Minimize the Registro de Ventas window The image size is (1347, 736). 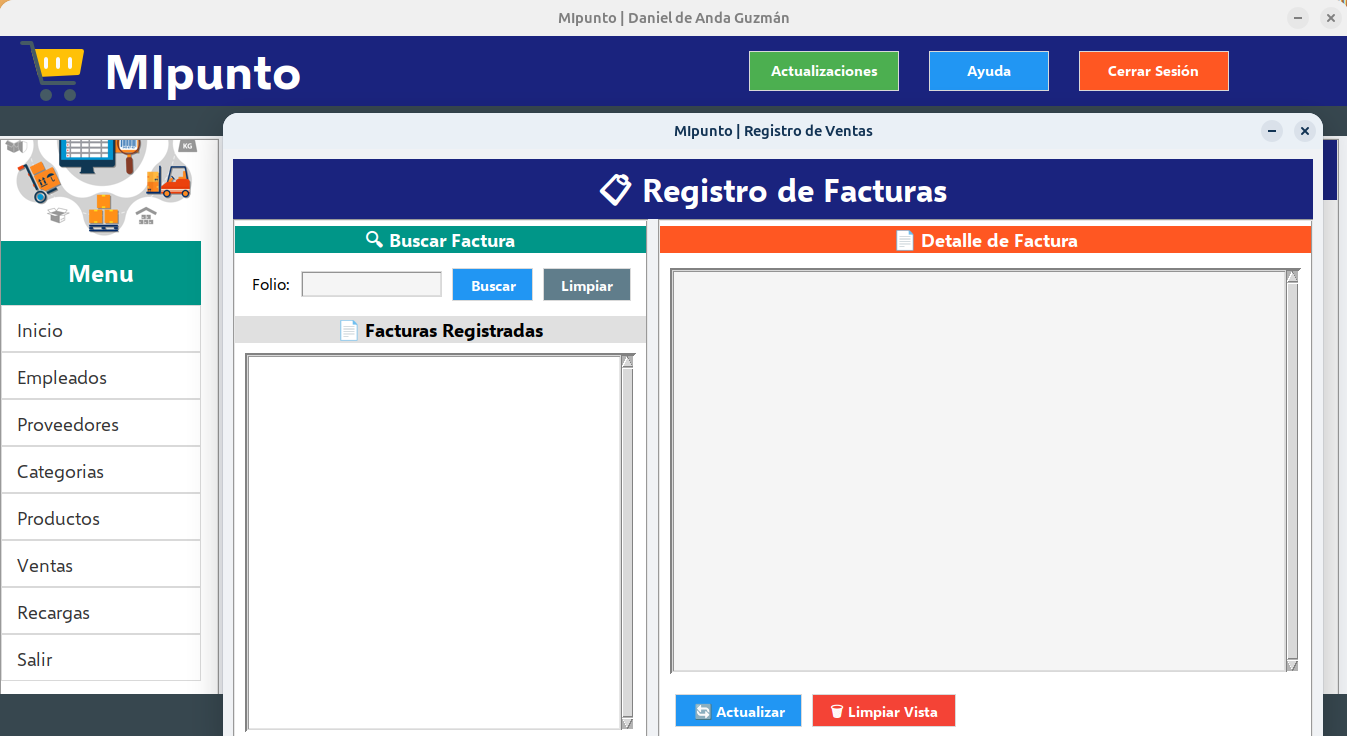click(1272, 131)
